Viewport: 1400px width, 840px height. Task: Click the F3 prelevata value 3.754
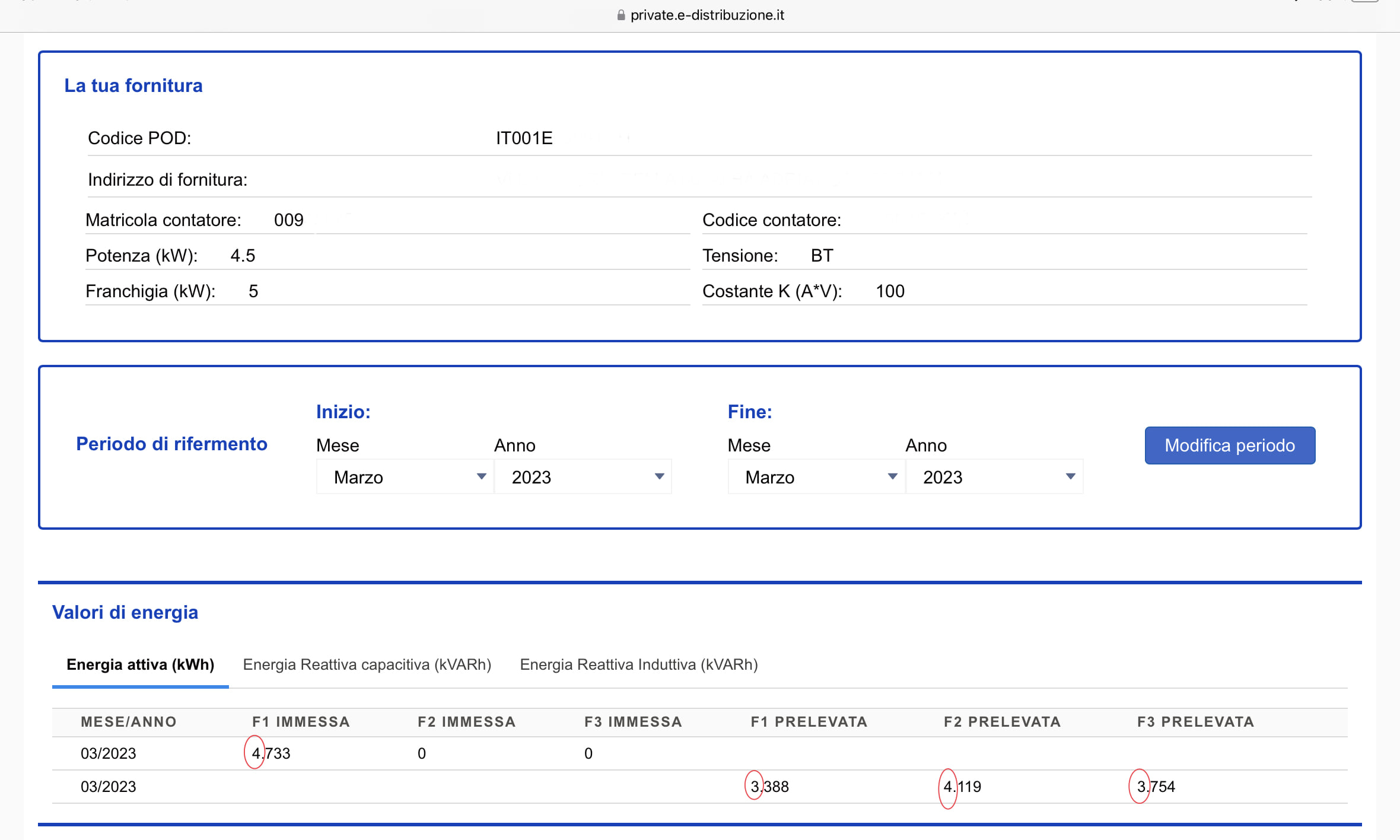(1156, 787)
